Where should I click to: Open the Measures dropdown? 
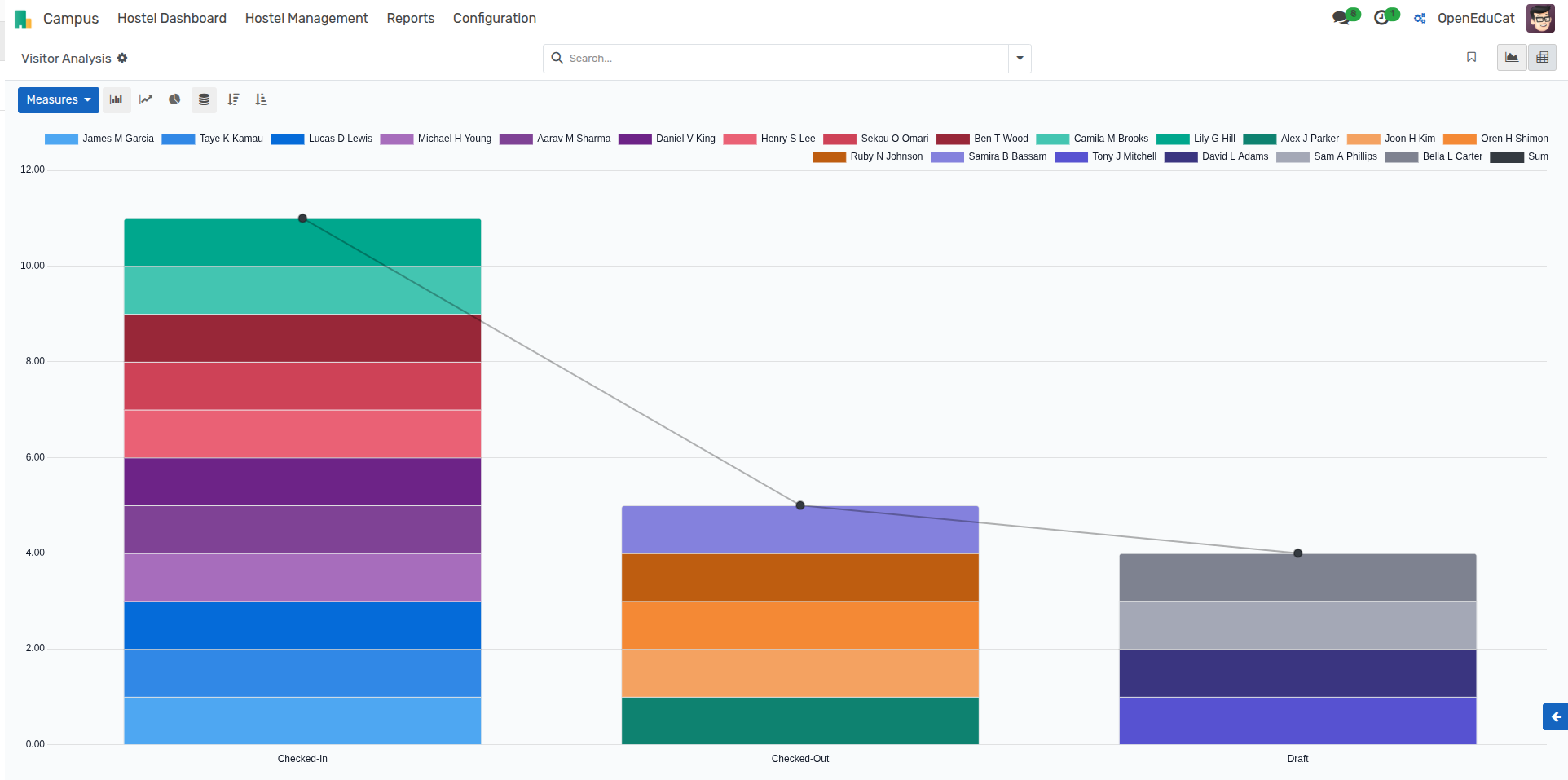(x=59, y=99)
